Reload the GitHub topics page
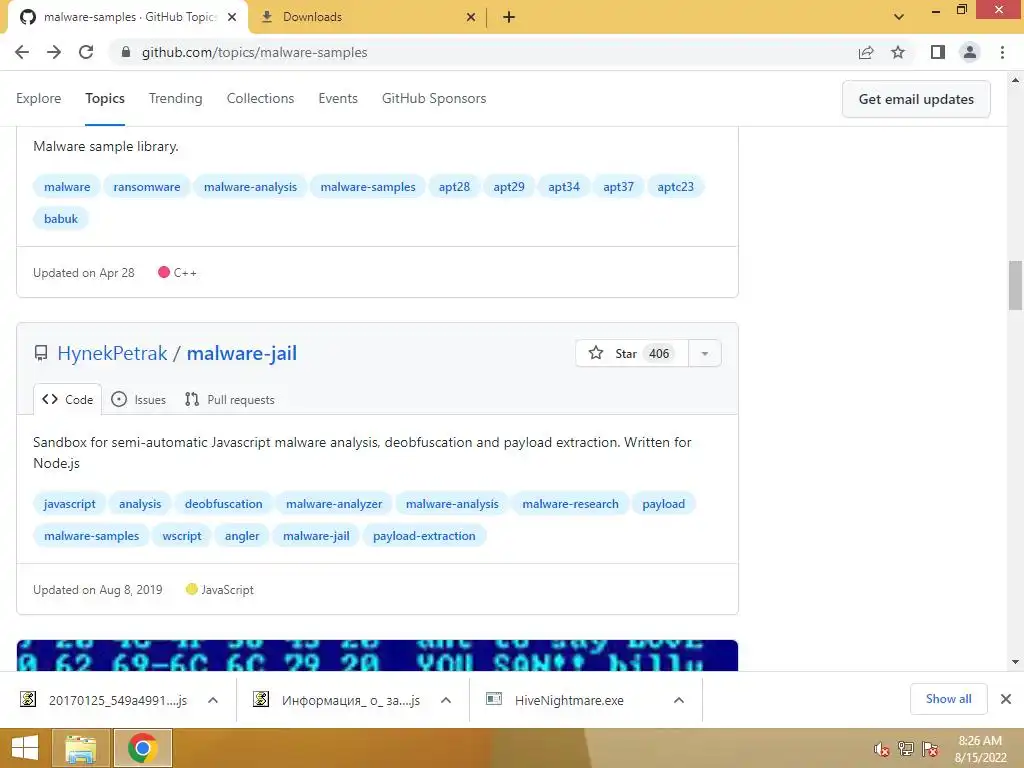Screen dimensions: 1024x768 [x=86, y=52]
